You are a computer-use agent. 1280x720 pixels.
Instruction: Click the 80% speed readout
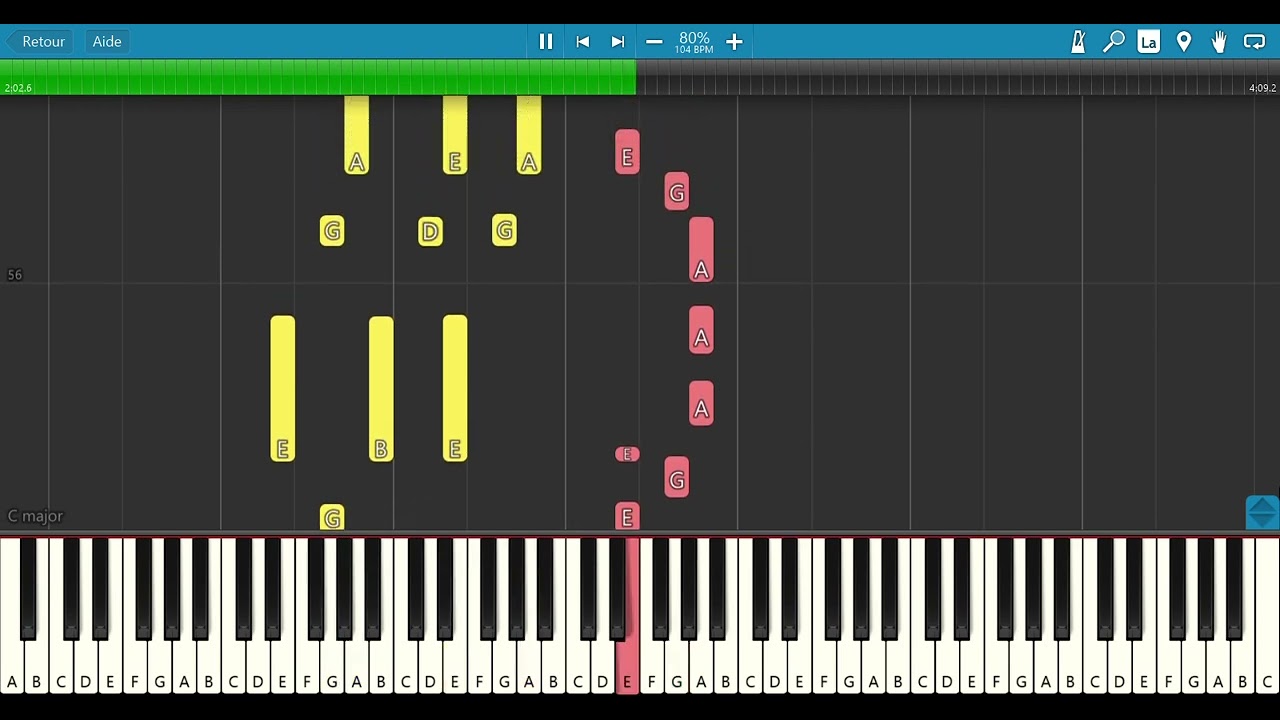[694, 38]
